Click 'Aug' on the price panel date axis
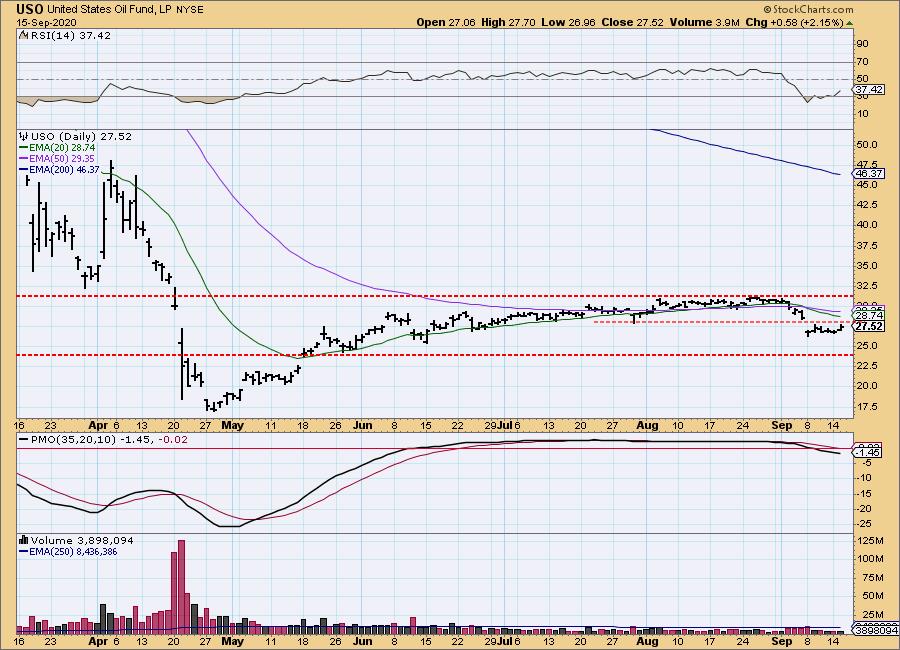 pos(647,425)
